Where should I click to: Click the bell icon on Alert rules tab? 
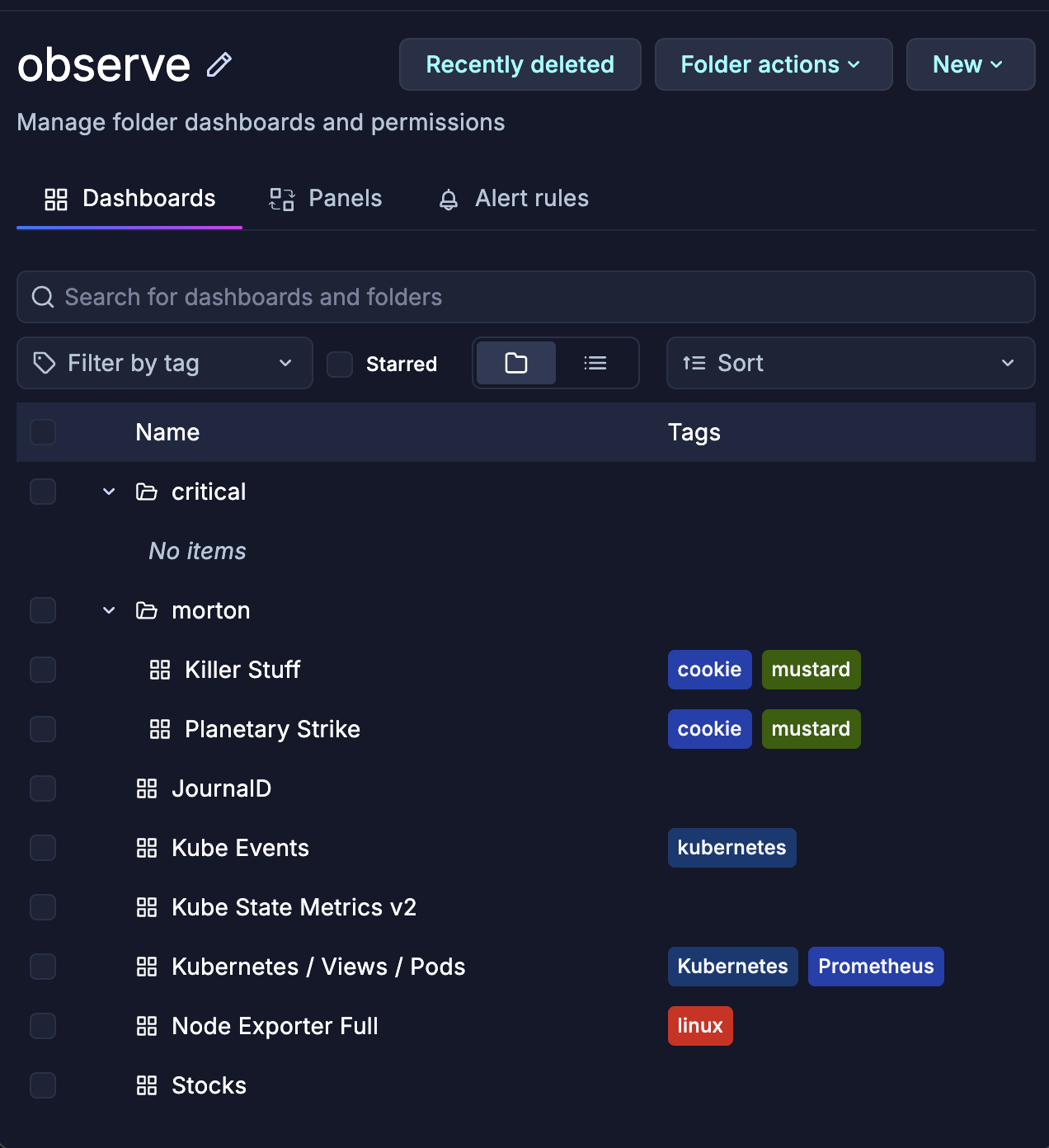click(x=449, y=200)
